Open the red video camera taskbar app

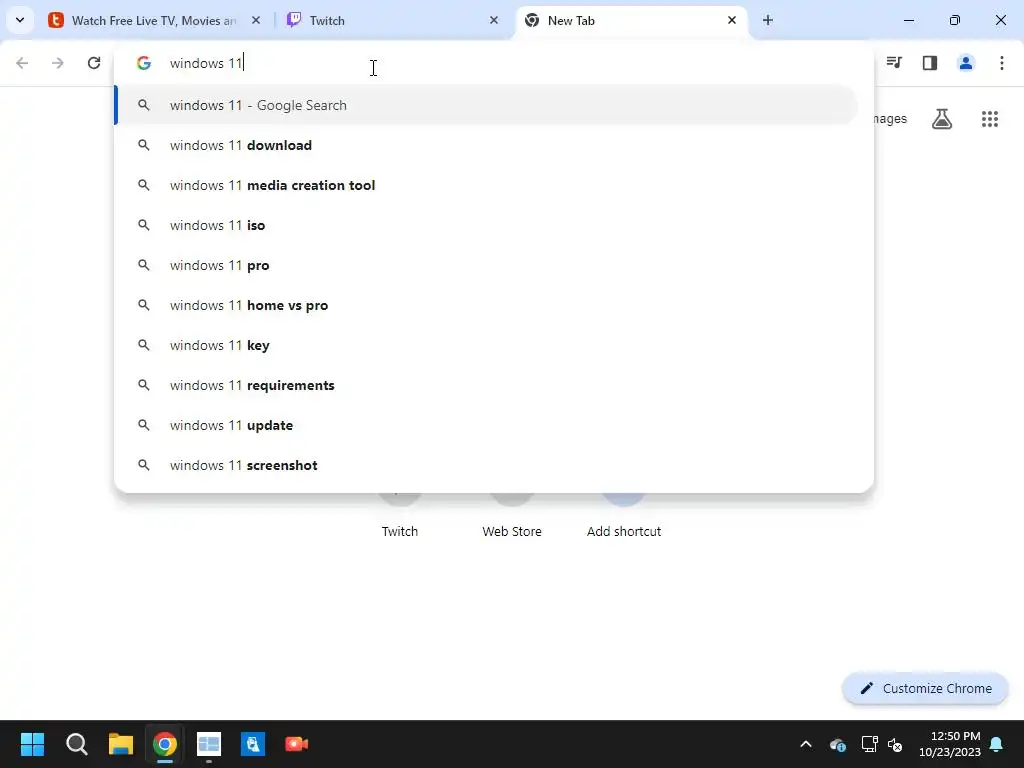click(296, 744)
